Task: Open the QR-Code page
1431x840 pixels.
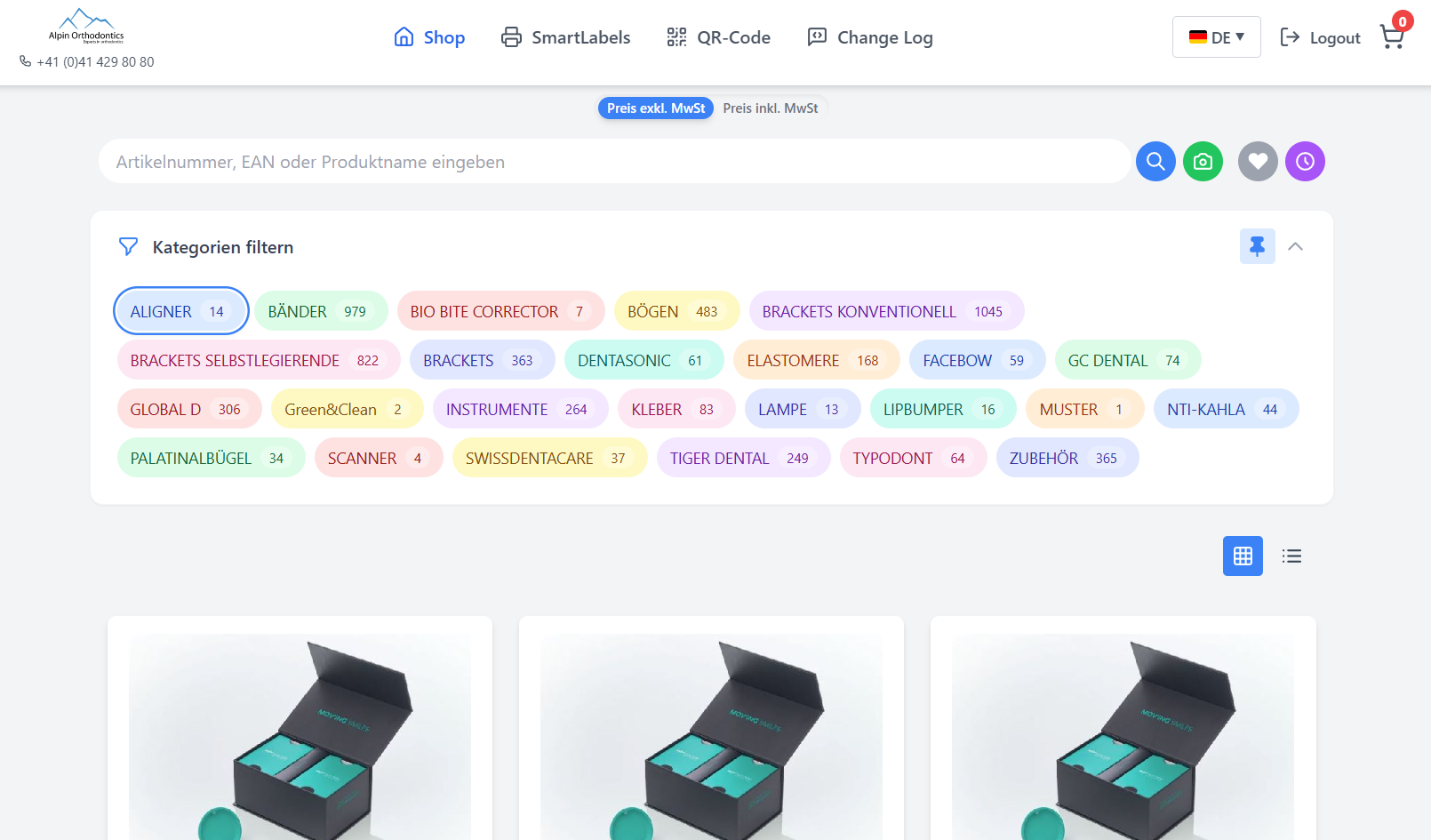Action: point(718,37)
